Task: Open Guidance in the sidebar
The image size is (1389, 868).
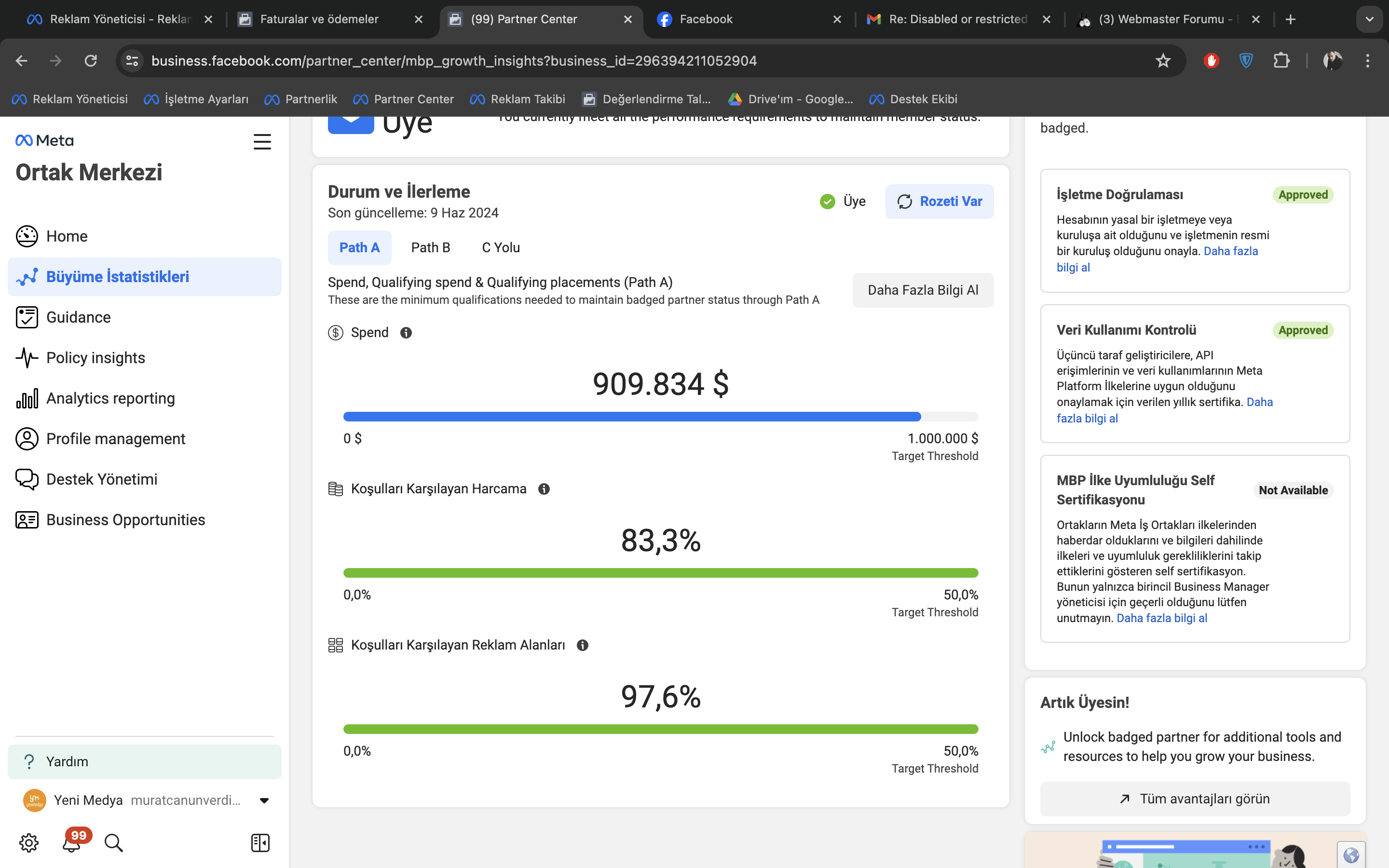Action: pos(145,317)
